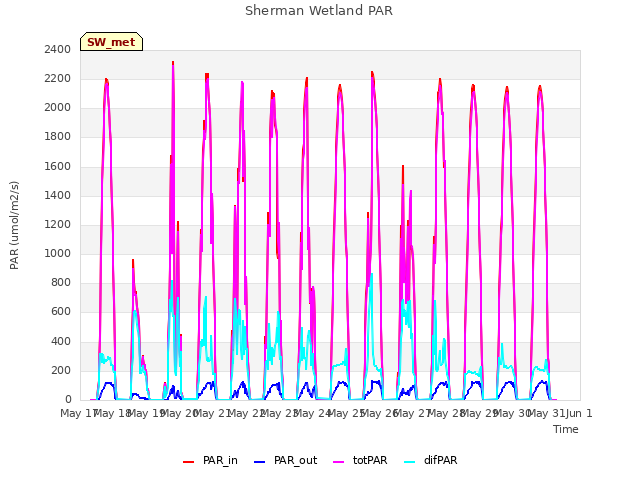Image resolution: width=640 pixels, height=480 pixels.
Task: Click the blue PAR_out legend color marker
Action: [260, 462]
